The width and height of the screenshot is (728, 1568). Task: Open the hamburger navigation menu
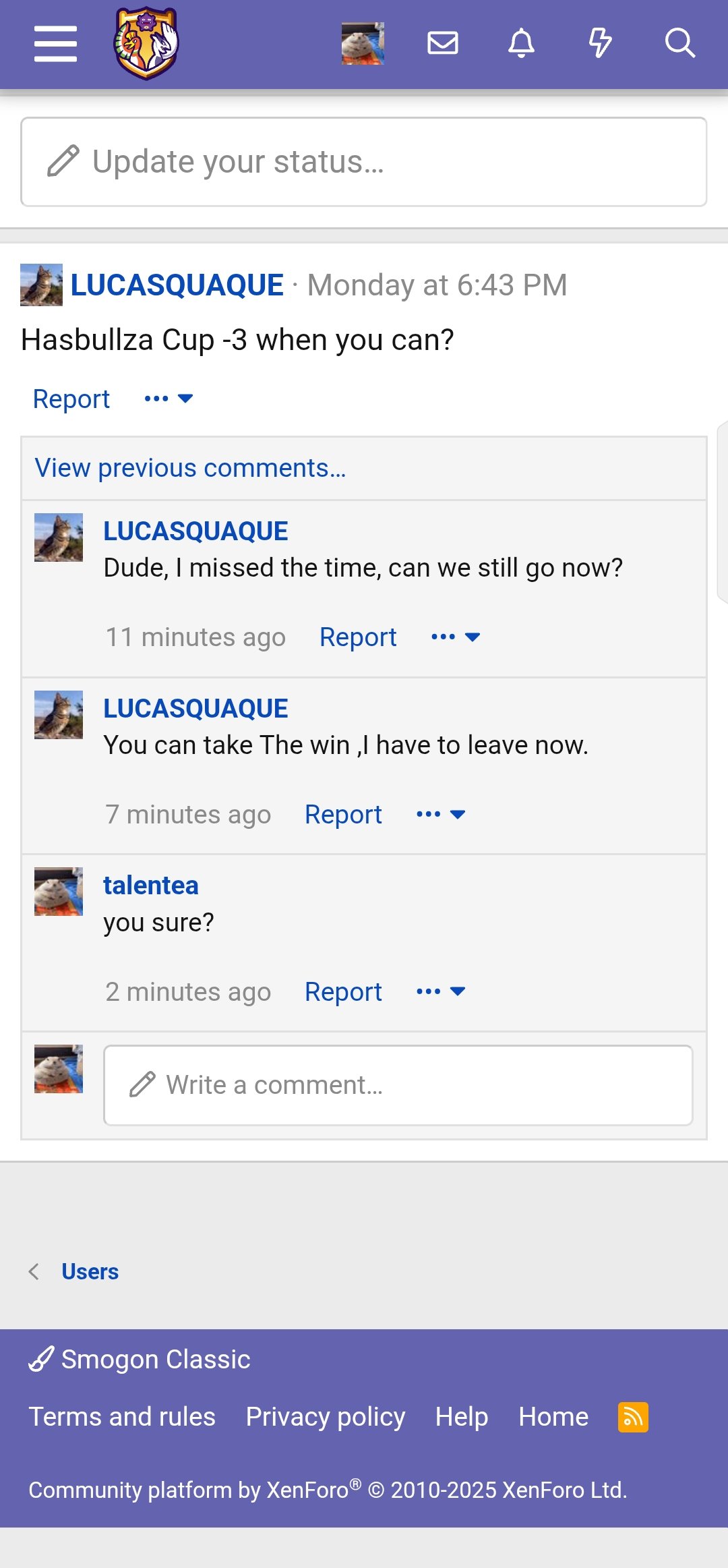click(x=55, y=44)
